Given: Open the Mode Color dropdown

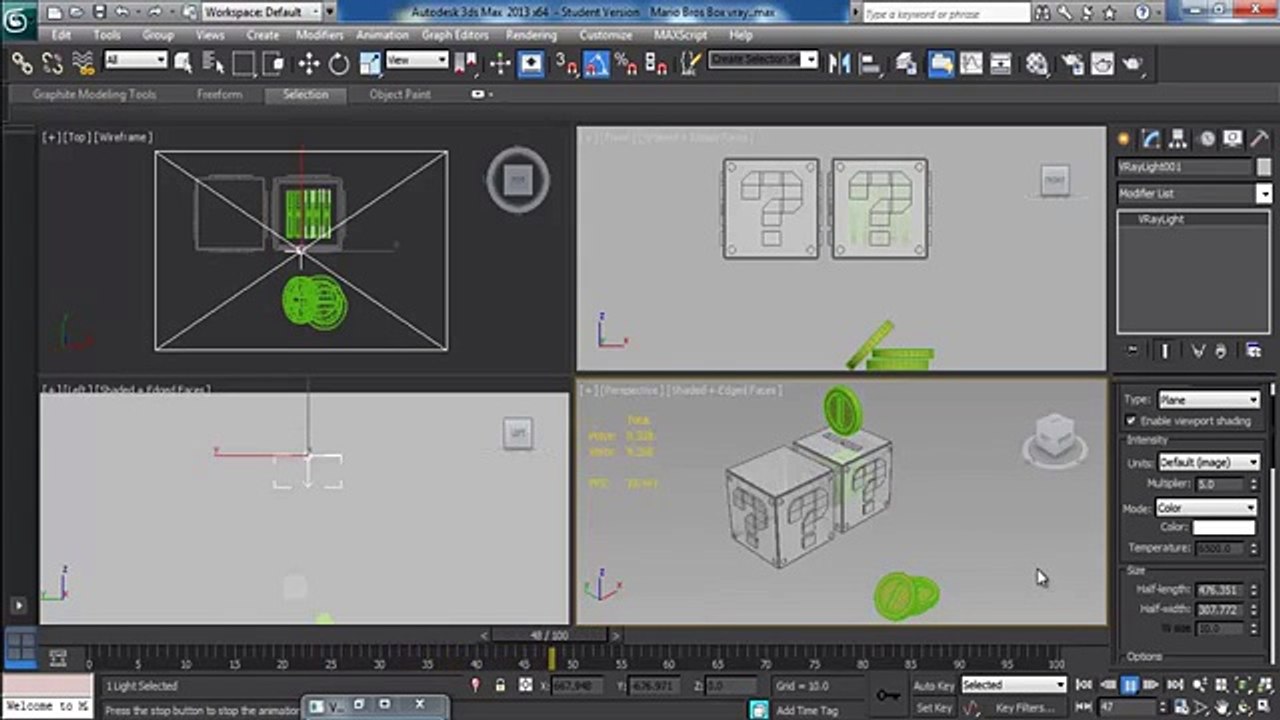Looking at the screenshot, I should (x=1205, y=508).
